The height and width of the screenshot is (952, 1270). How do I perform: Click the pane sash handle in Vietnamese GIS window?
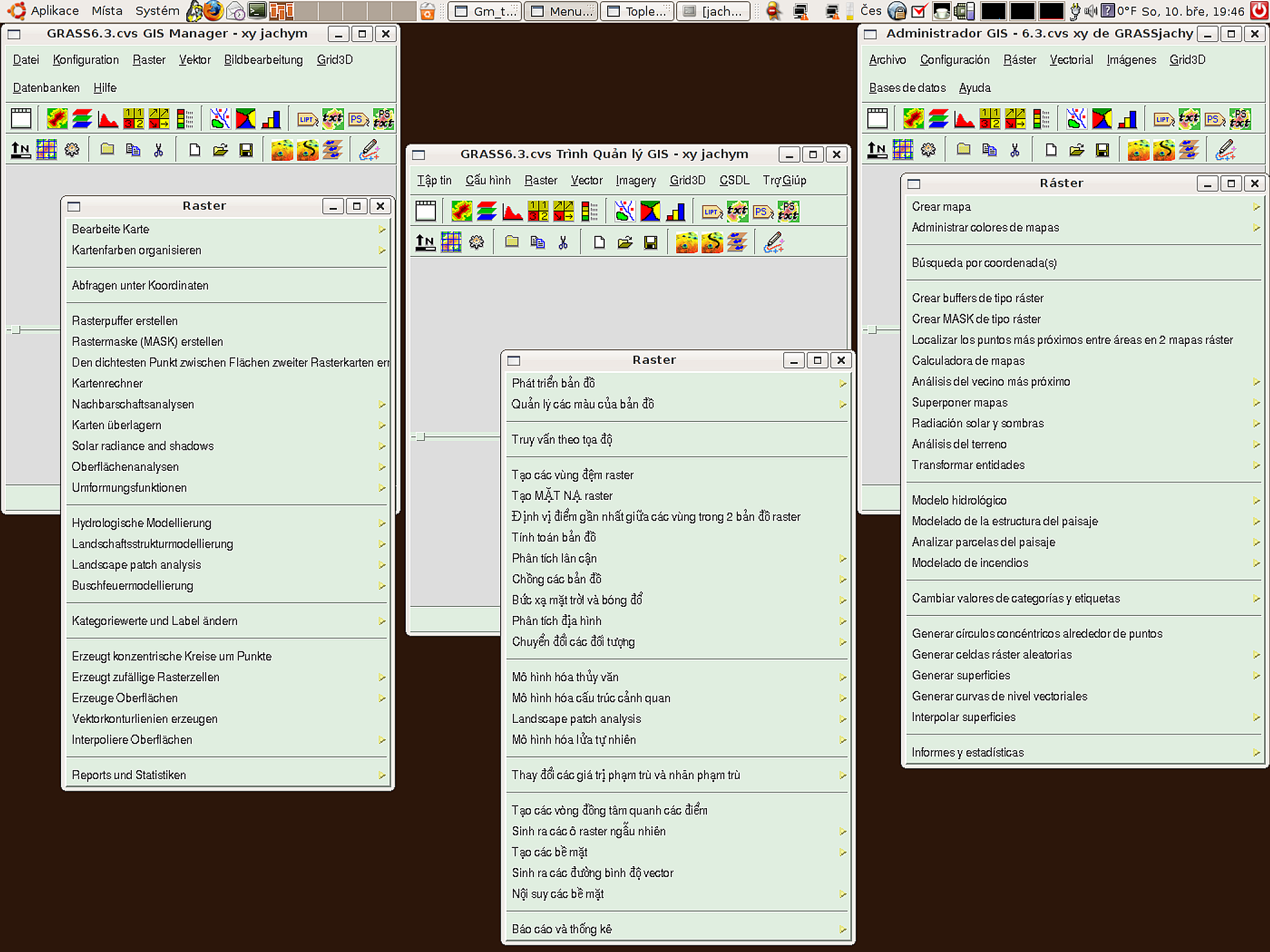point(420,436)
